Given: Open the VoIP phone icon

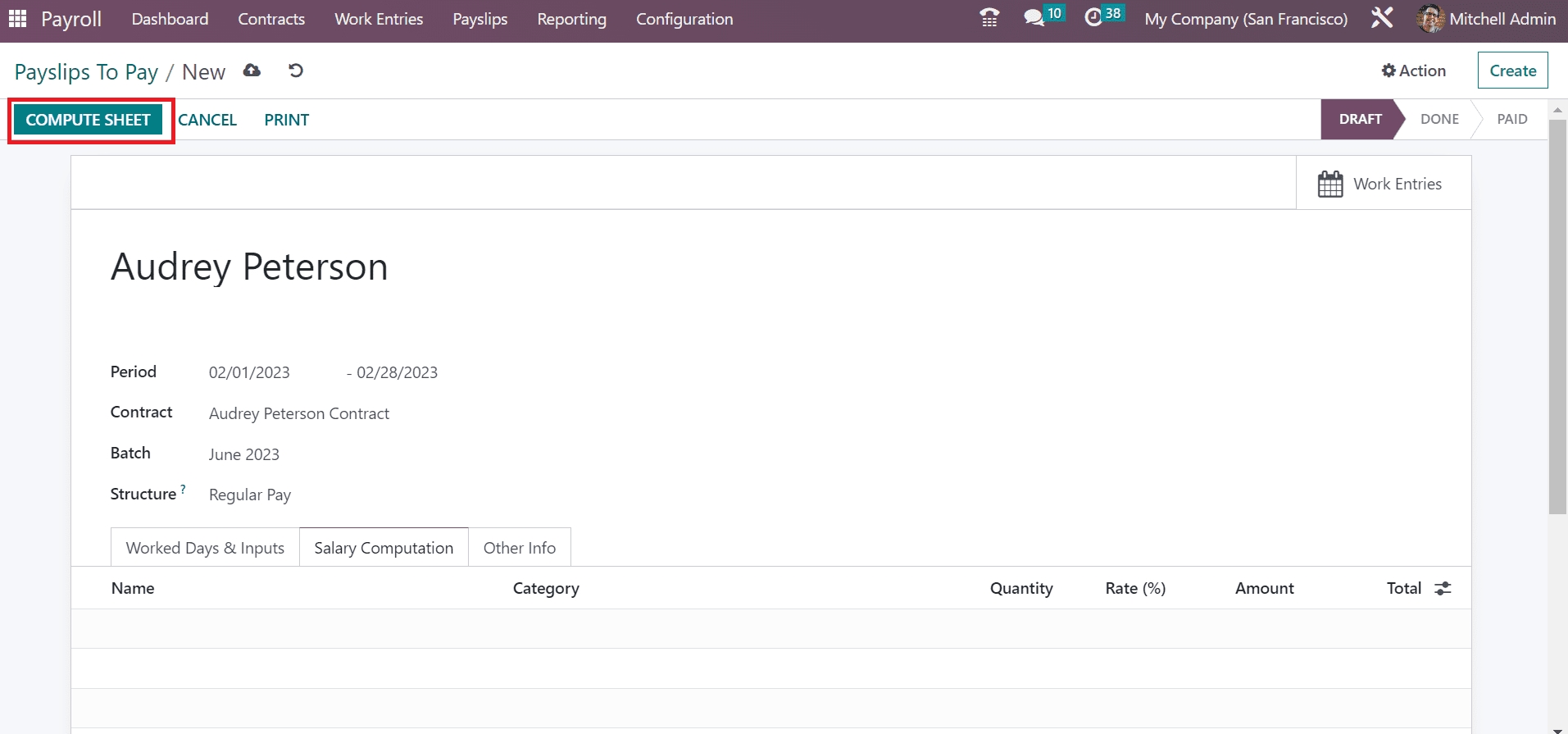Looking at the screenshot, I should coord(989,18).
